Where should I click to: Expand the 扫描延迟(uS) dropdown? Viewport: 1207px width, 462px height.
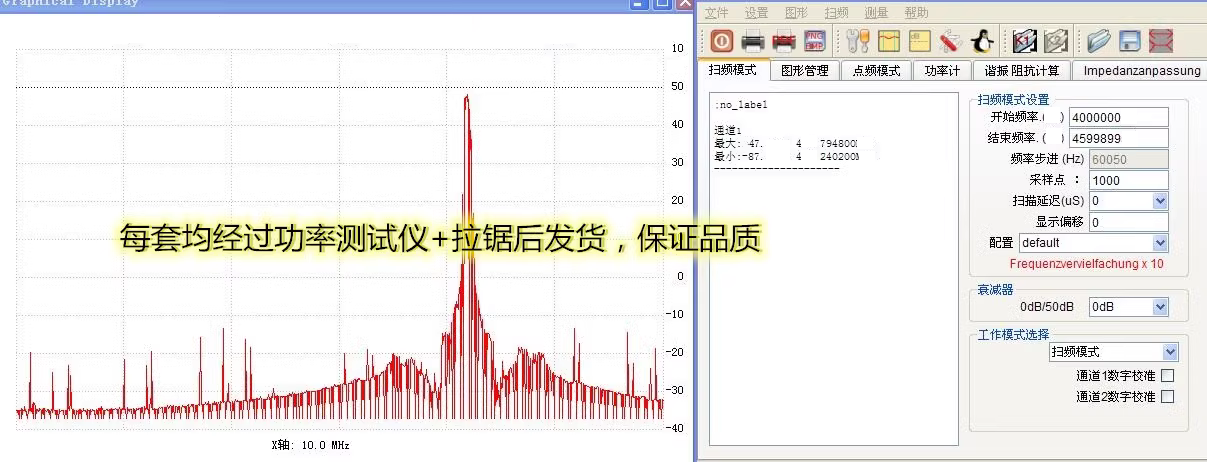click(1160, 201)
